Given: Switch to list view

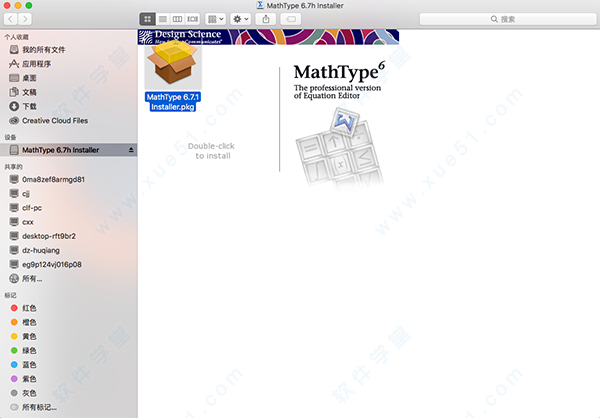Looking at the screenshot, I should point(163,19).
